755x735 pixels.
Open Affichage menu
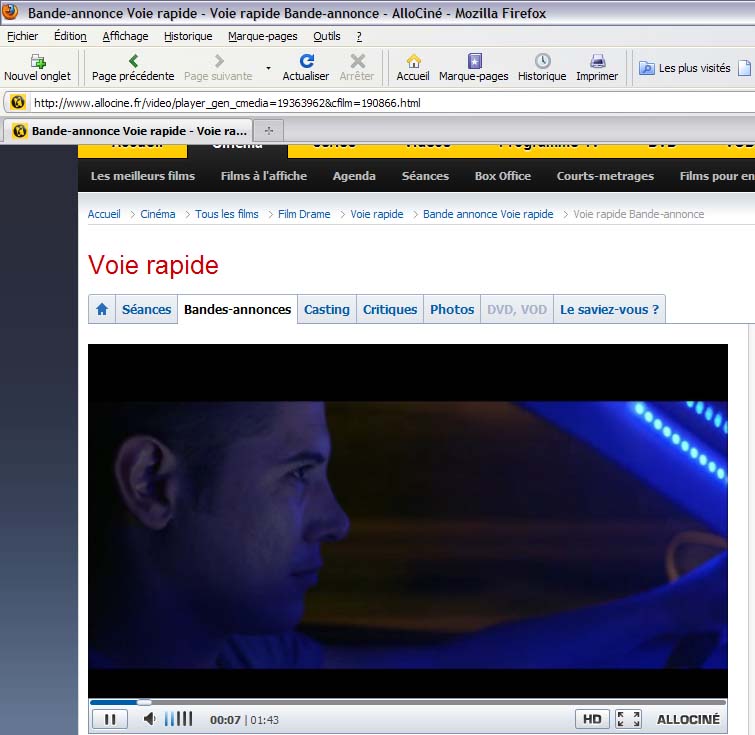coord(125,36)
